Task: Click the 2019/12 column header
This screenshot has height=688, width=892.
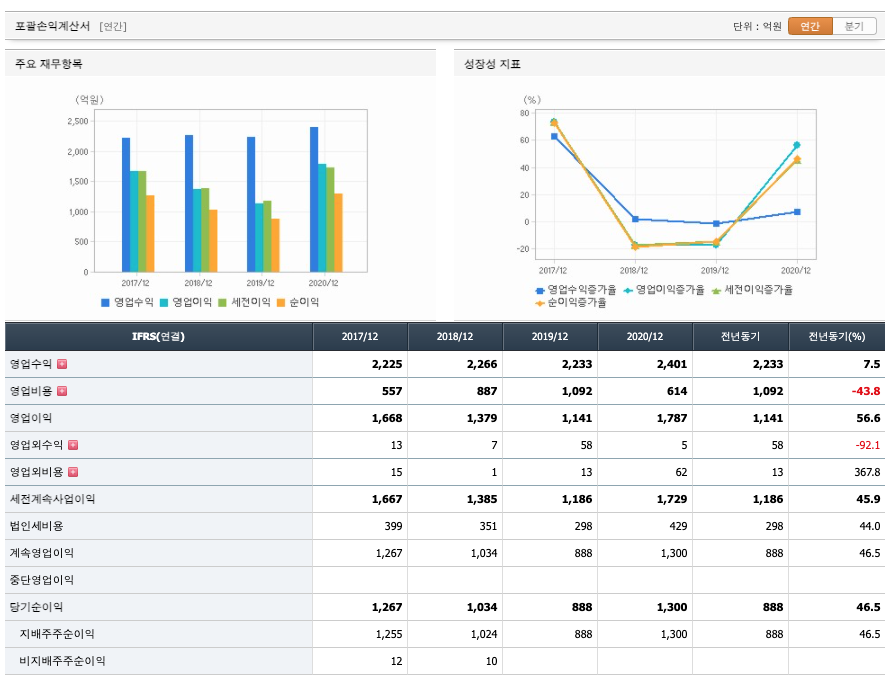Action: [x=550, y=336]
